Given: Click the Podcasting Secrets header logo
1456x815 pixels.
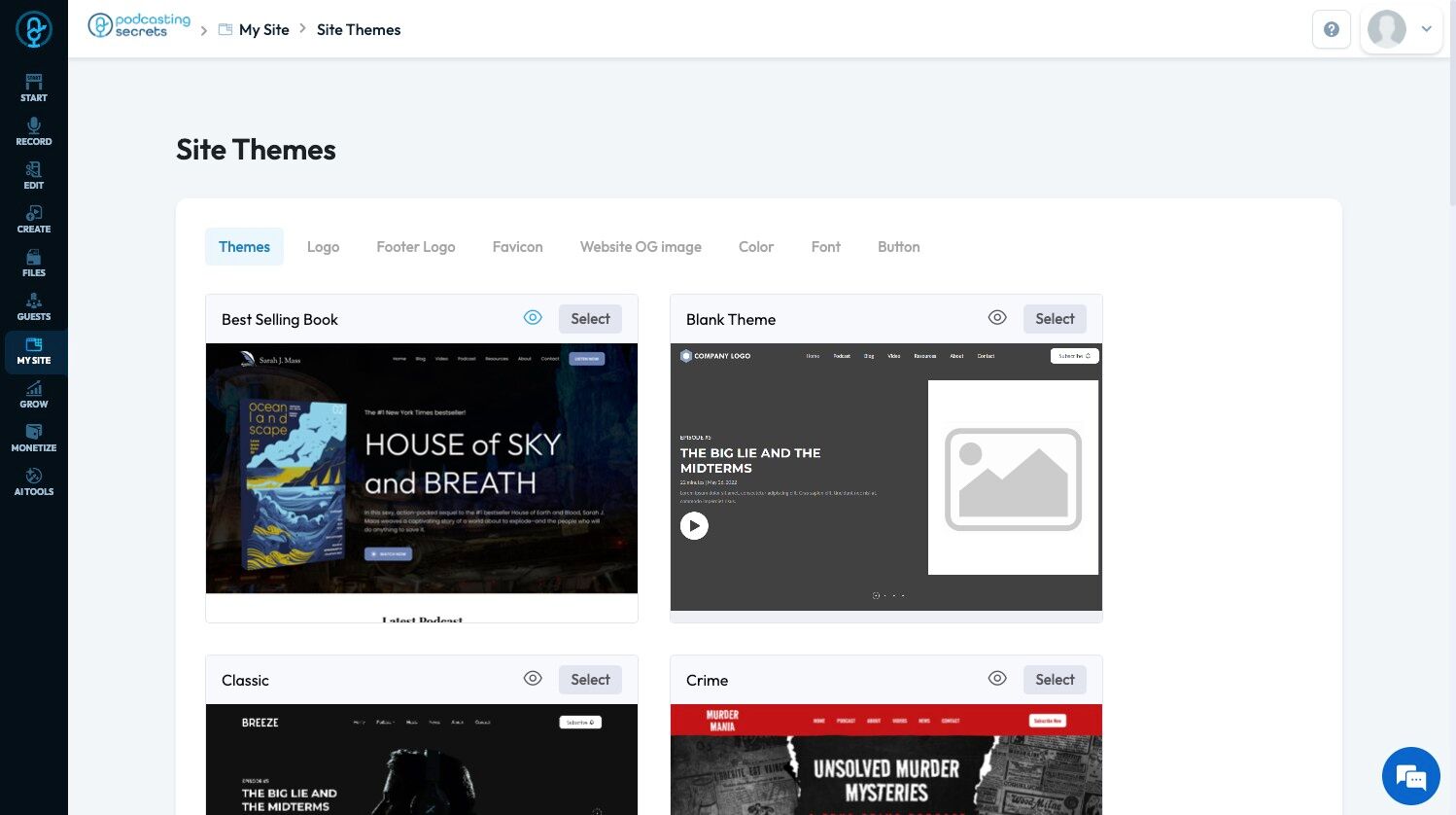Looking at the screenshot, I should pos(139,25).
